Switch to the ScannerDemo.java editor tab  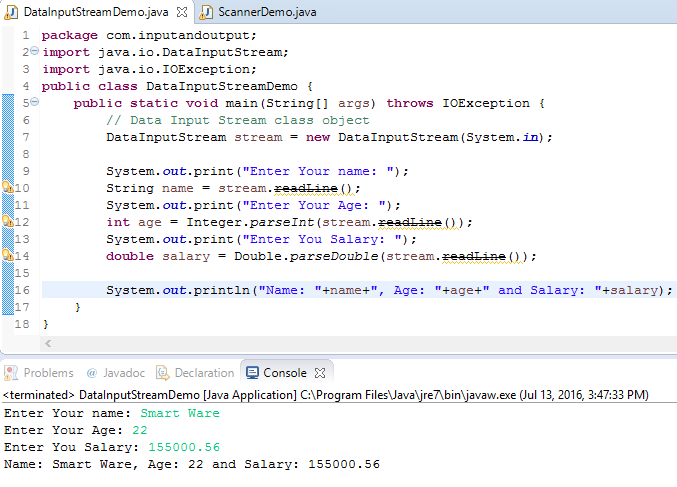(x=258, y=12)
